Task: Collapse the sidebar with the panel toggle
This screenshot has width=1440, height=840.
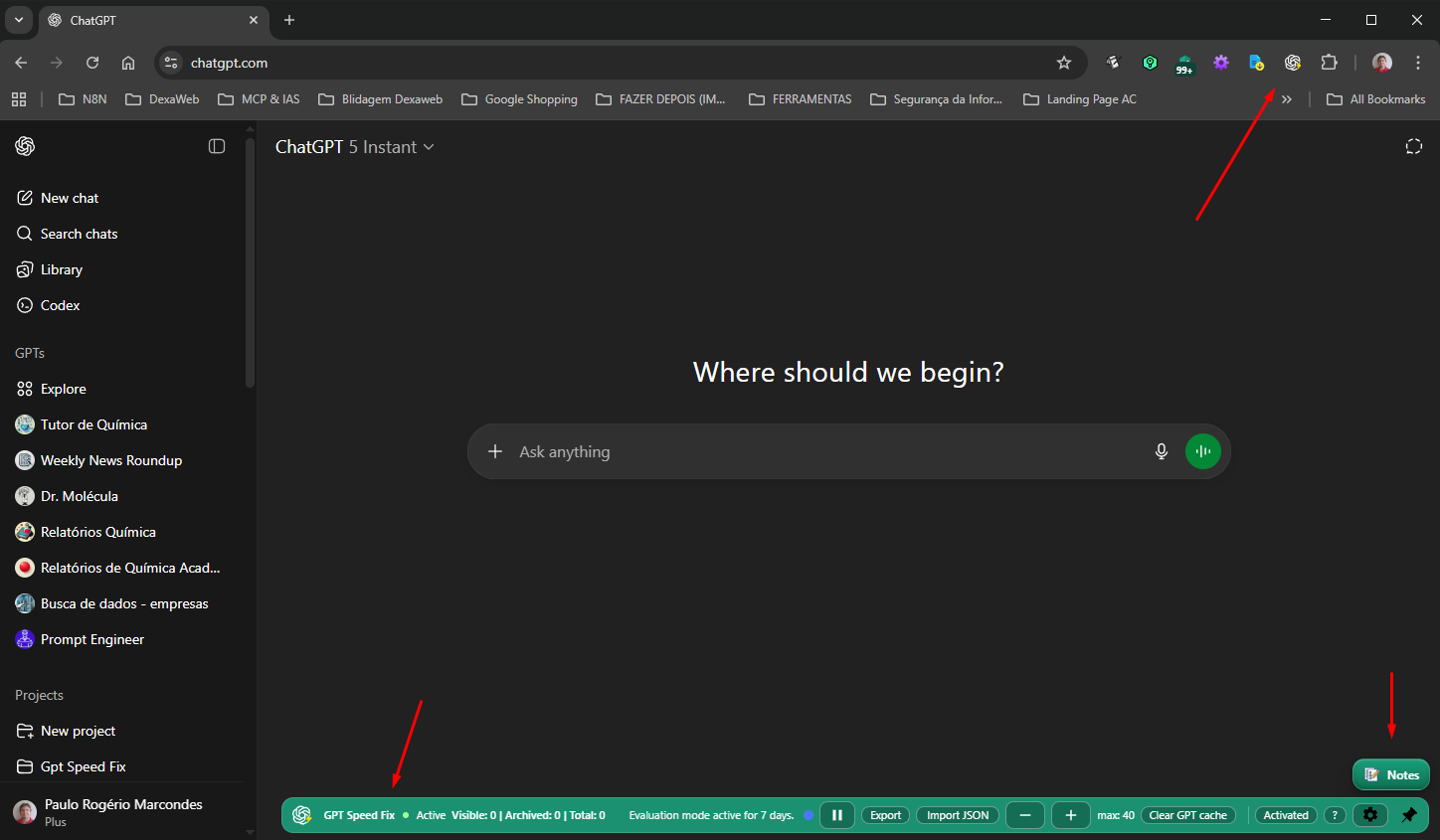Action: (x=217, y=146)
